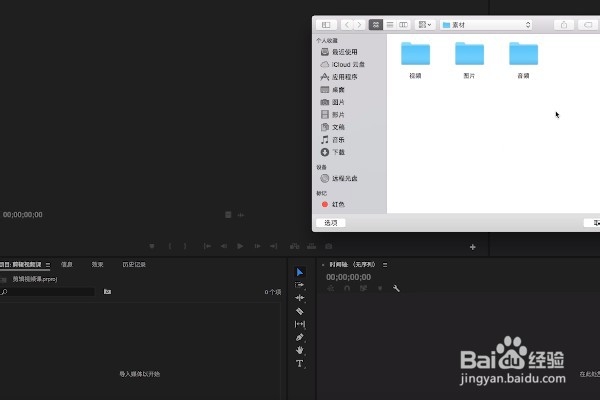Click the project panel search field

47,292
